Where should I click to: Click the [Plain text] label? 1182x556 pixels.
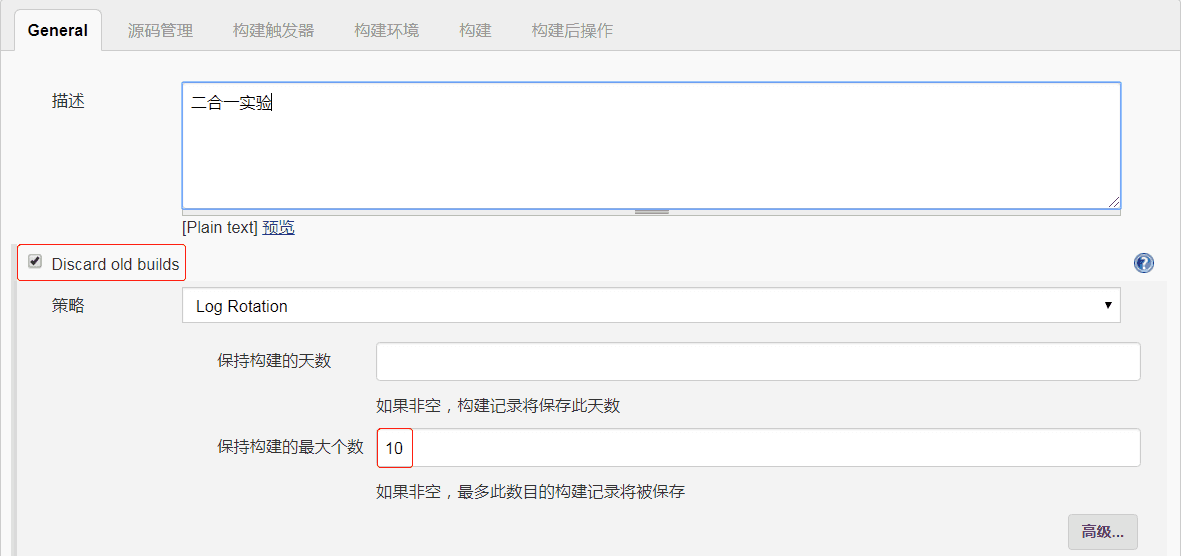tap(220, 228)
